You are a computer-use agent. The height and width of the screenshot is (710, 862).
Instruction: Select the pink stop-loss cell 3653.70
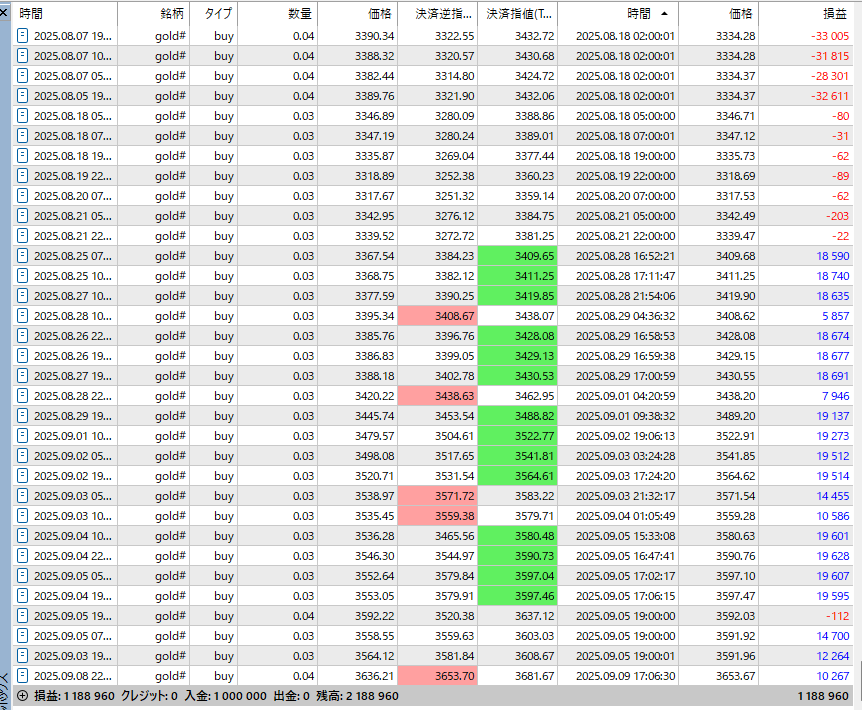(438, 676)
